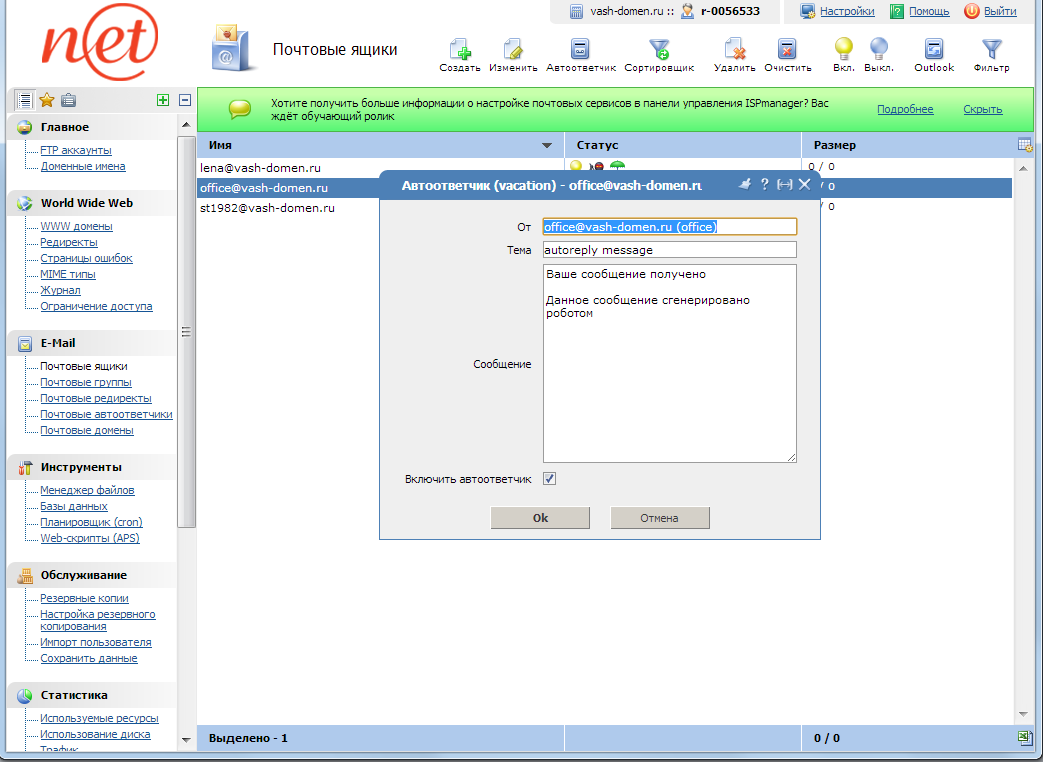
Task: Click the Сортировщик filter icon
Action: [x=658, y=50]
